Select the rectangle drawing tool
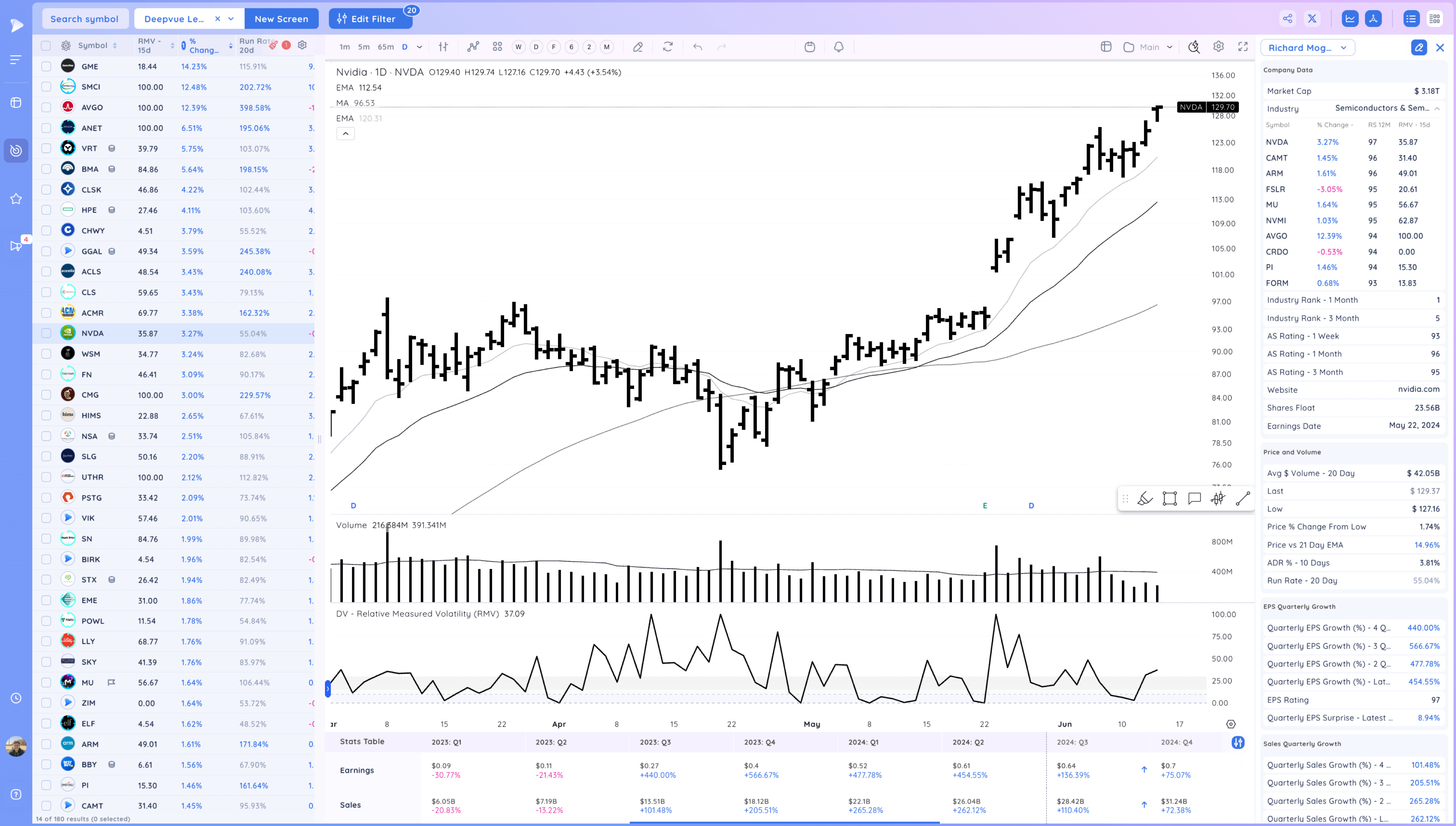The width and height of the screenshot is (1456, 826). tap(1170, 499)
